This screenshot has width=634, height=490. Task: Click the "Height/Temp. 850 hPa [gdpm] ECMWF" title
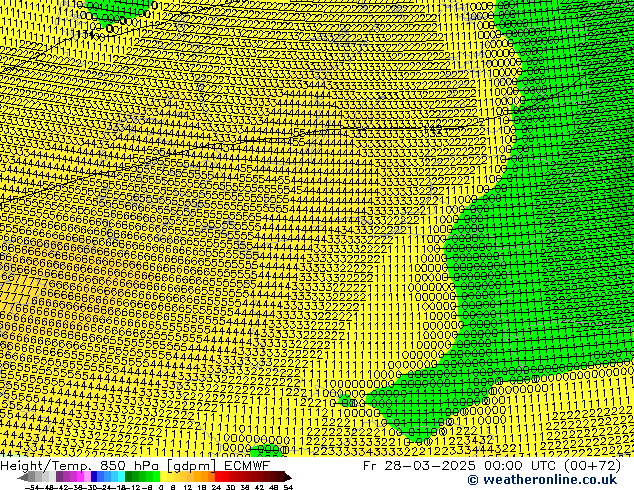click(x=135, y=465)
